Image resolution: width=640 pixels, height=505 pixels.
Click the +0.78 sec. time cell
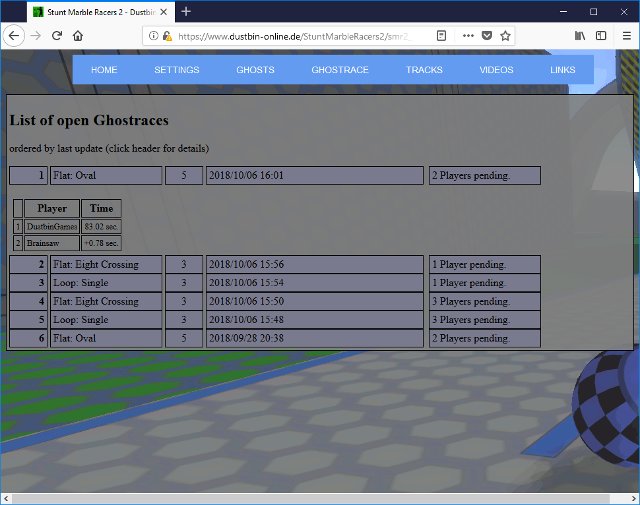(x=101, y=243)
